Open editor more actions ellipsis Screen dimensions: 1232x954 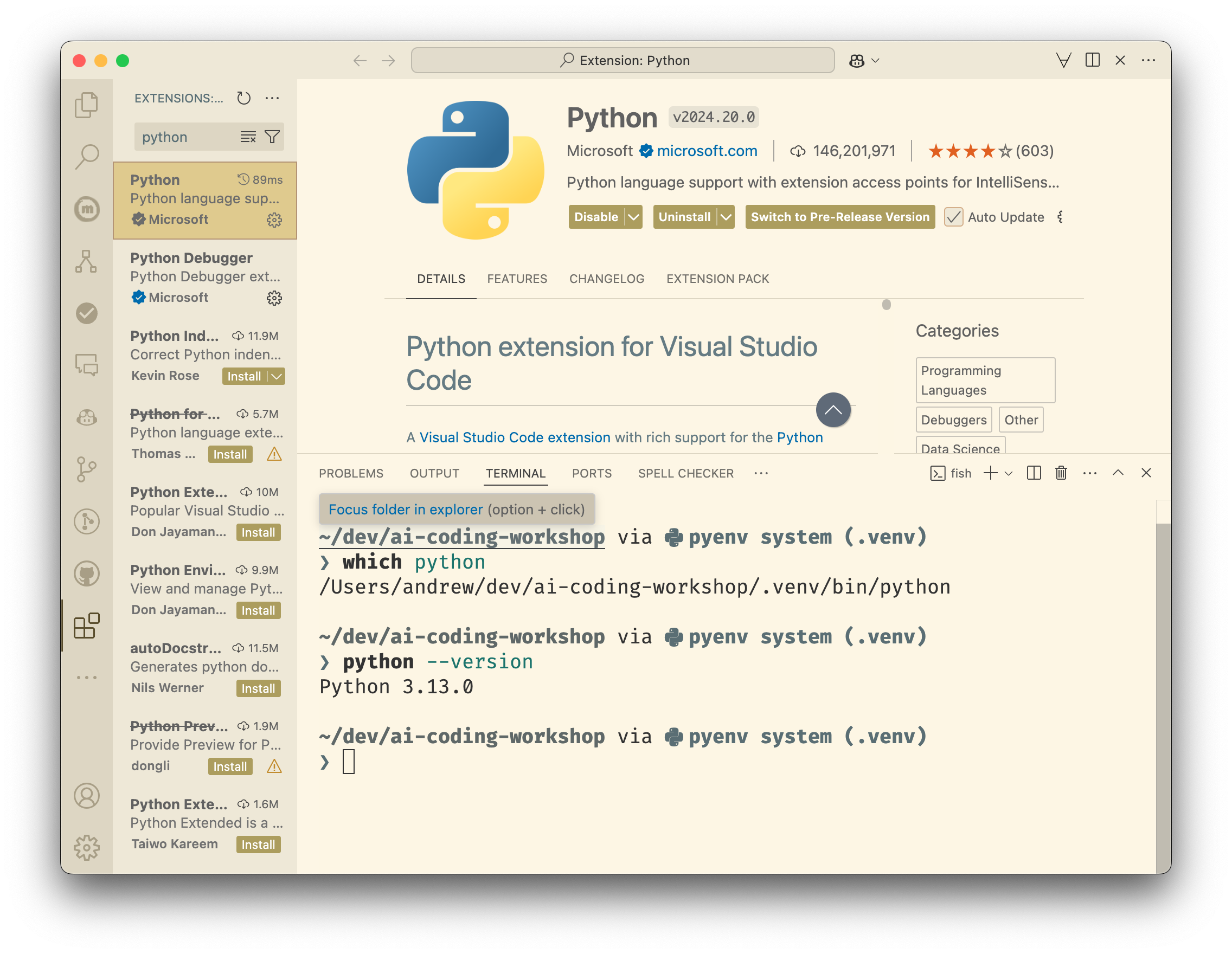1148,60
